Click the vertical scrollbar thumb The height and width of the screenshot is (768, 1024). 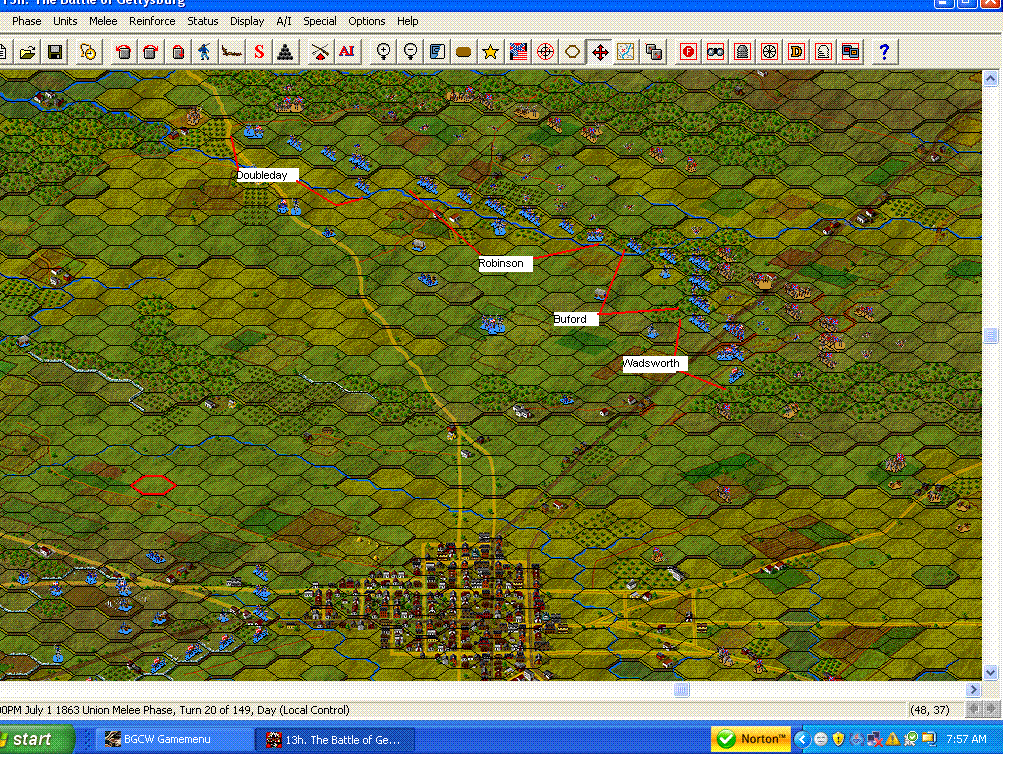pyautogui.click(x=991, y=336)
